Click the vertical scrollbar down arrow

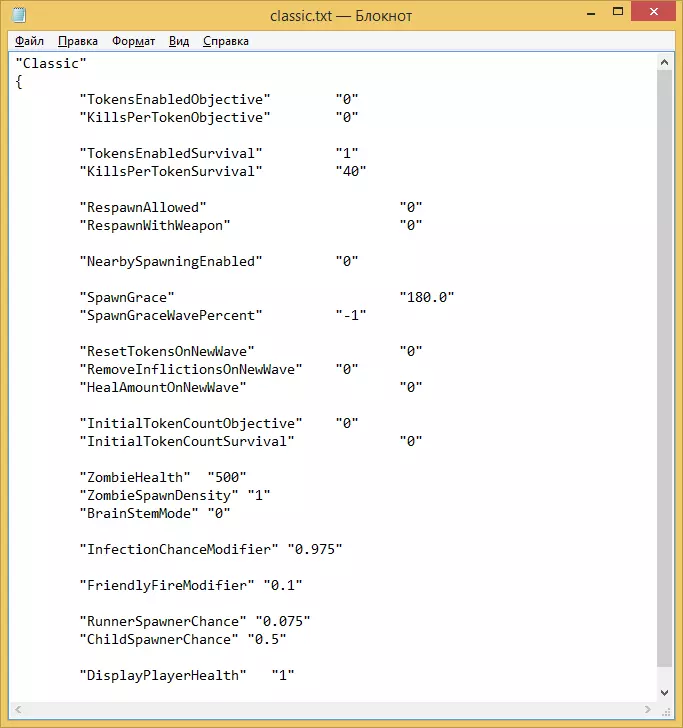coord(664,693)
